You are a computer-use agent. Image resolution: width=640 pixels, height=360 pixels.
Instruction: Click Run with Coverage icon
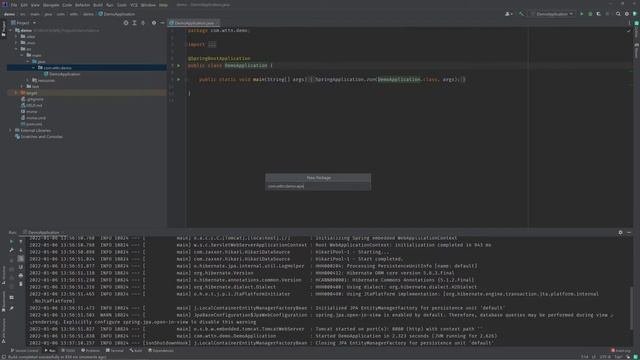(598, 14)
